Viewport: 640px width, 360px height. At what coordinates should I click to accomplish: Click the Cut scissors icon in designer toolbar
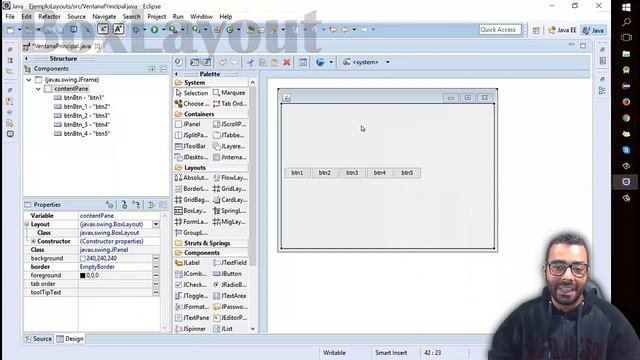coord(250,62)
